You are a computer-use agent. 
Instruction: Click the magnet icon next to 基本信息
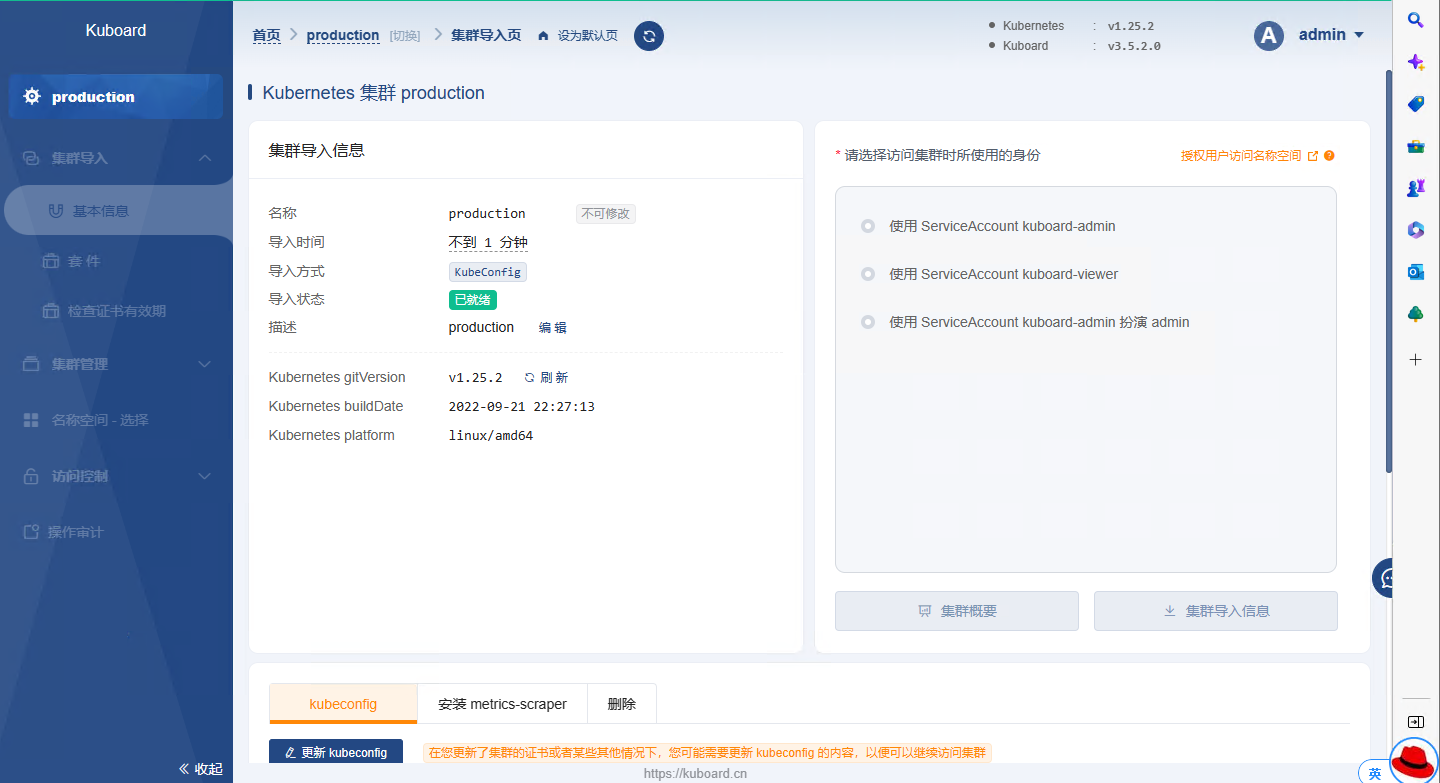click(x=56, y=211)
